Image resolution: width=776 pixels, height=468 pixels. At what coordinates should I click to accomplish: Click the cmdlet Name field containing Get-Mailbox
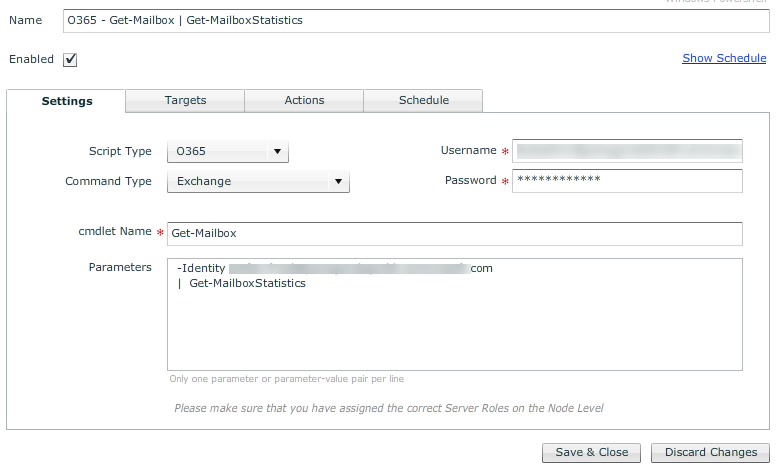454,233
